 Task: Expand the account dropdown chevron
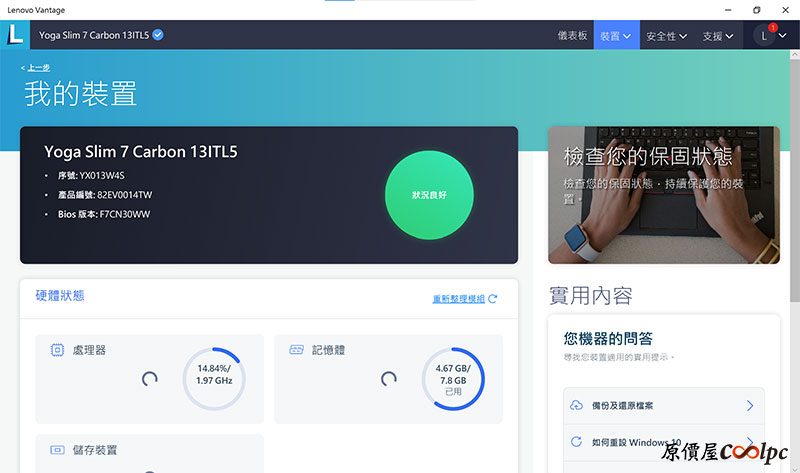[x=782, y=36]
